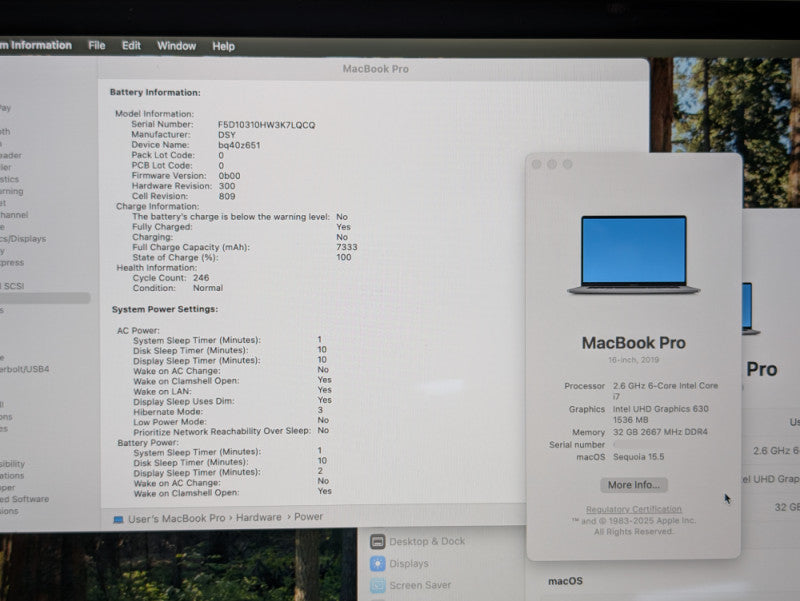Select the highlighted Power sidebar row
This screenshot has height=601, width=800.
[x=45, y=298]
